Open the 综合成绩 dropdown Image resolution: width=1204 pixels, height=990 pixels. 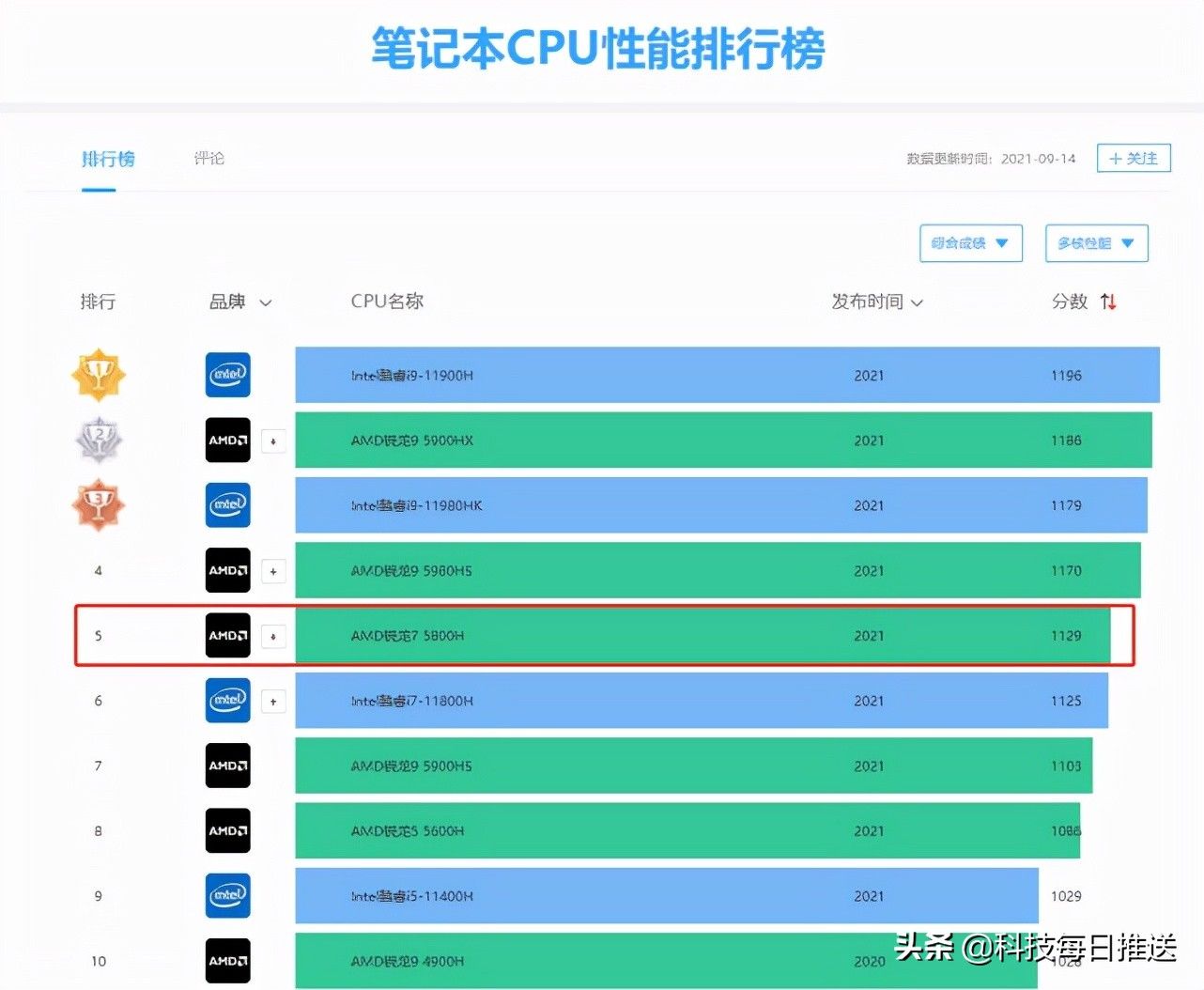coord(971,243)
